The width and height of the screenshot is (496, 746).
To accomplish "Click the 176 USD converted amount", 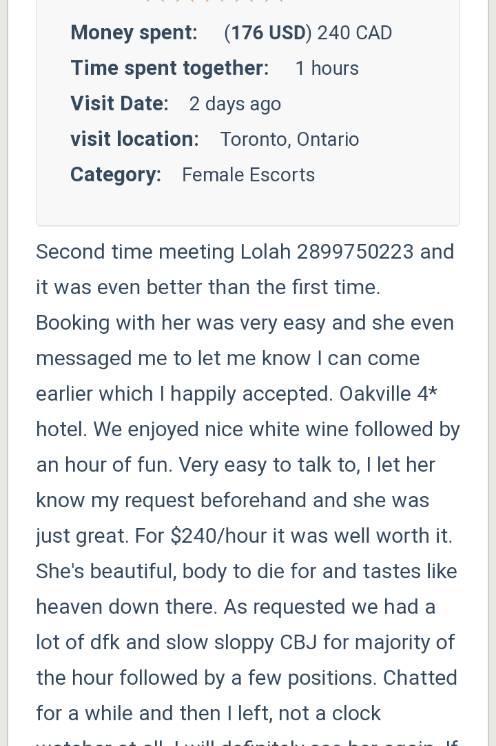I will 268,33.
